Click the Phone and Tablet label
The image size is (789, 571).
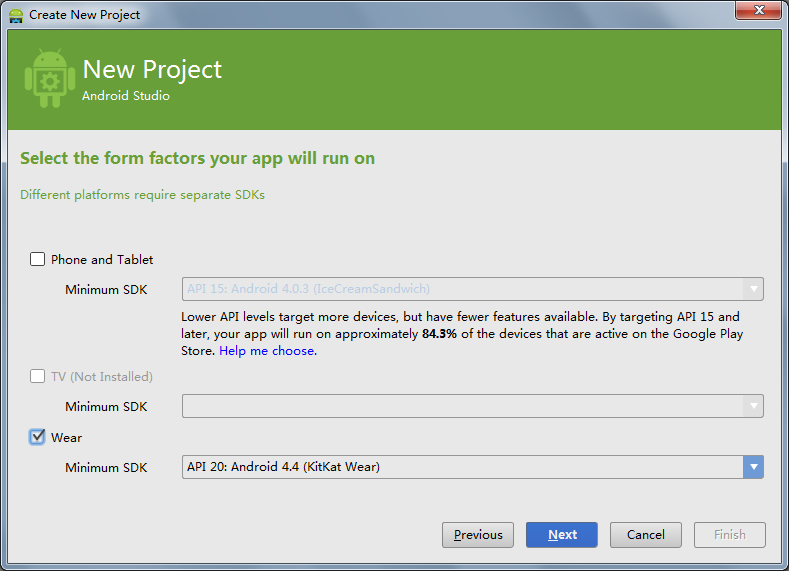click(x=102, y=260)
